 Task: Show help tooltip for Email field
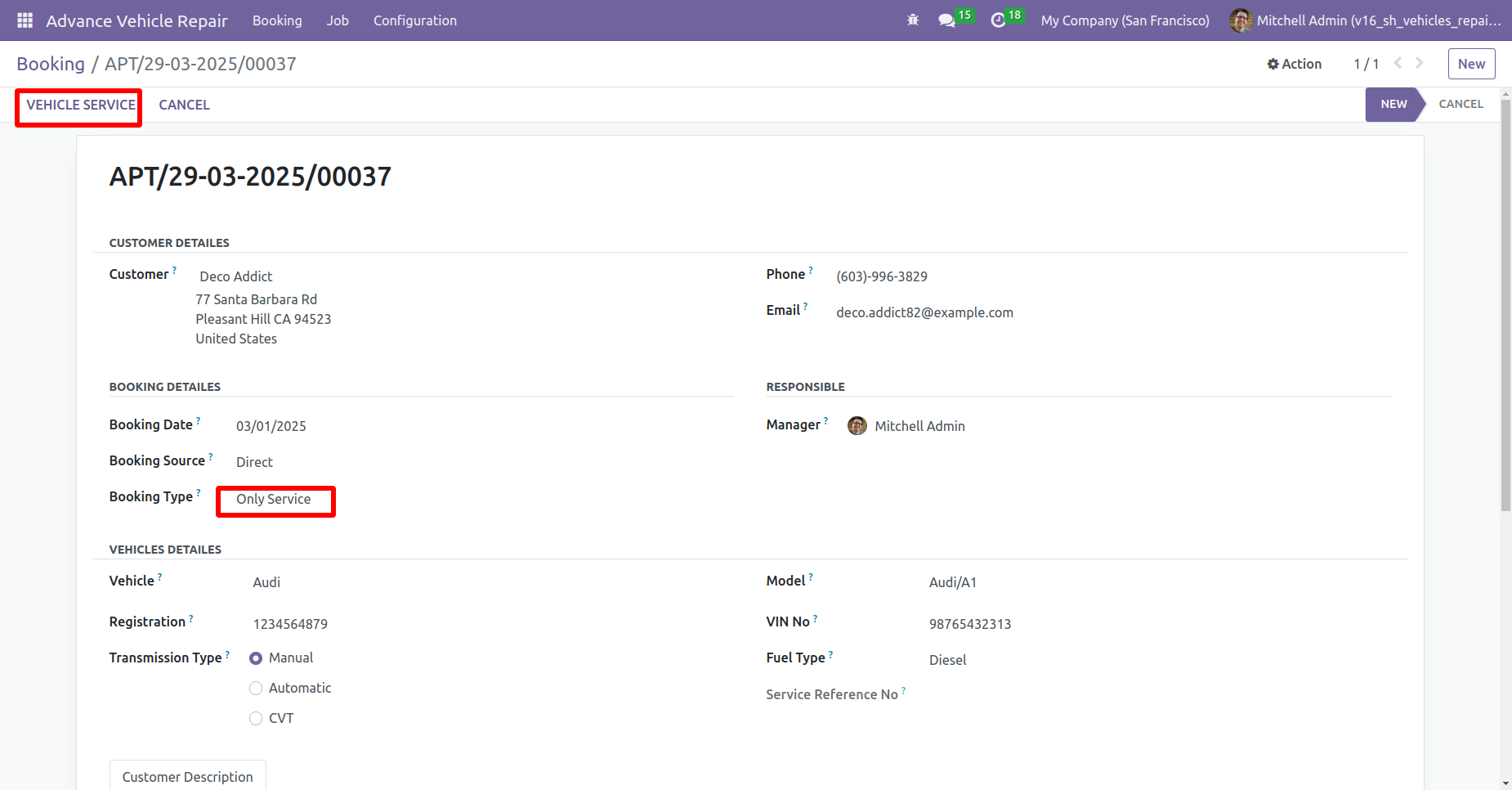click(805, 306)
